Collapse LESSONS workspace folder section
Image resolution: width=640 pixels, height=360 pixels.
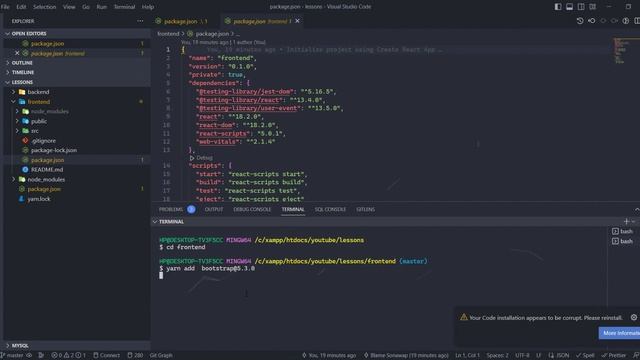[x=78, y=82]
